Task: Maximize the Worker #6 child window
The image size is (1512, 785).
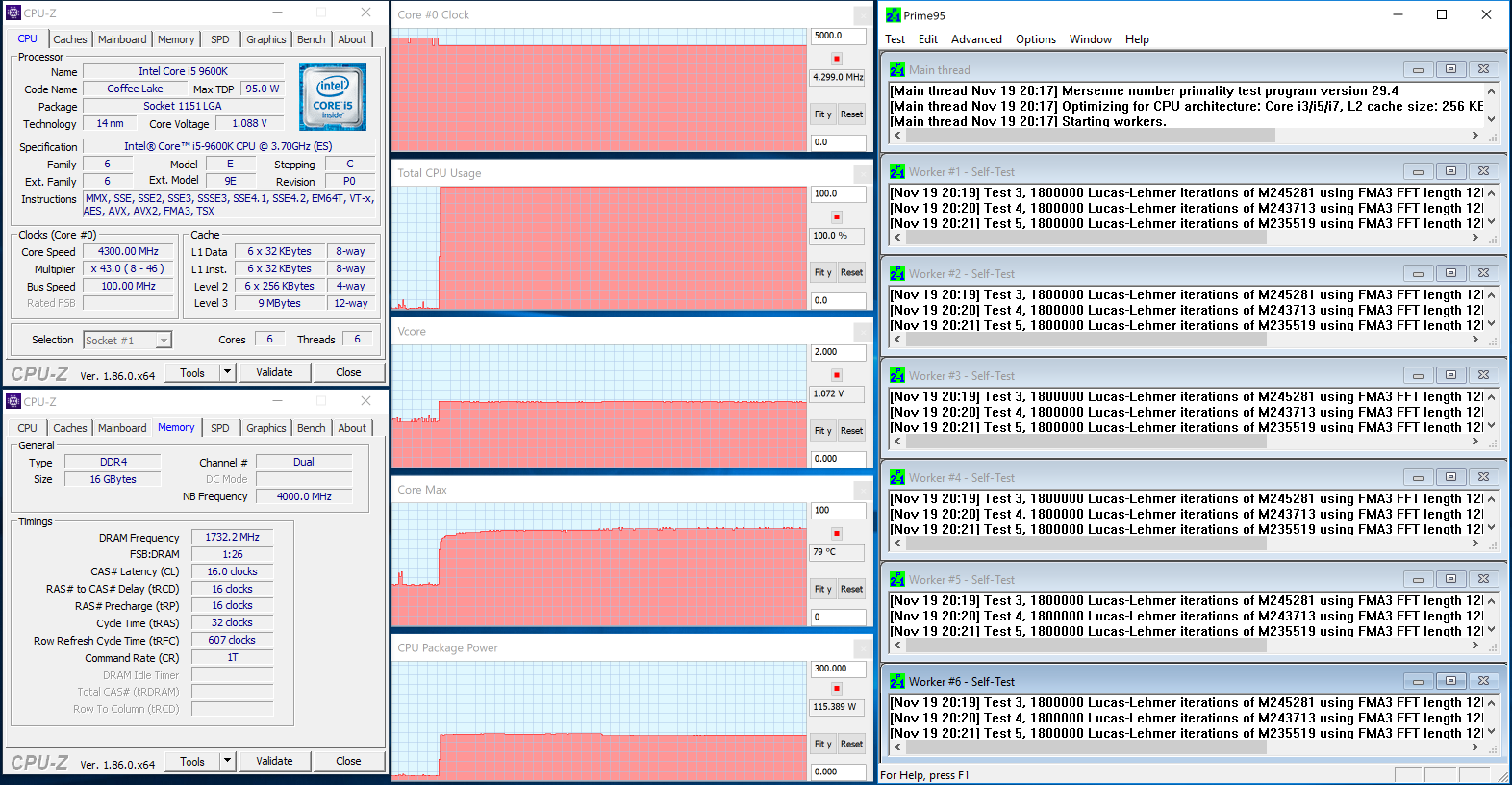Action: [1450, 681]
